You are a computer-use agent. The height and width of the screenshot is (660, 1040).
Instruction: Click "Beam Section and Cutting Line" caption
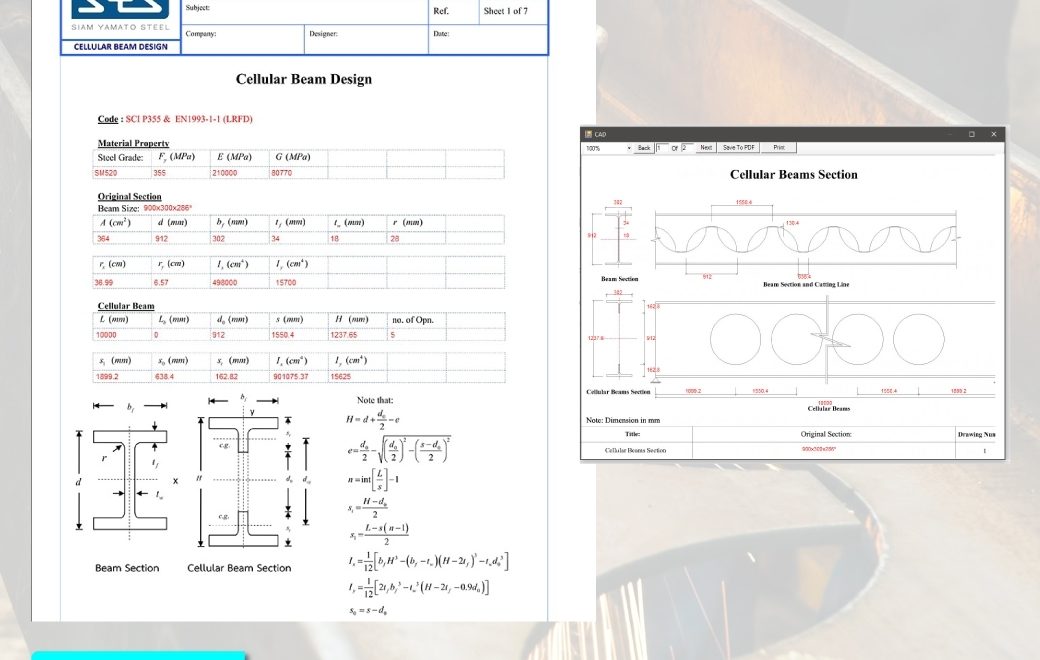coord(806,285)
